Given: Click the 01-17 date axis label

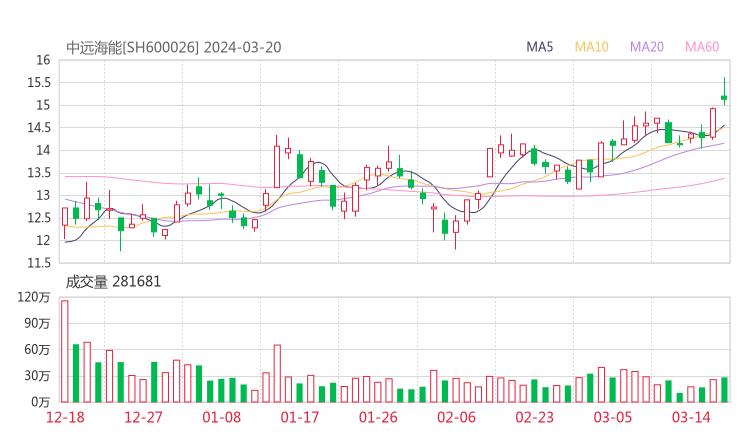Looking at the screenshot, I should pyautogui.click(x=300, y=417).
